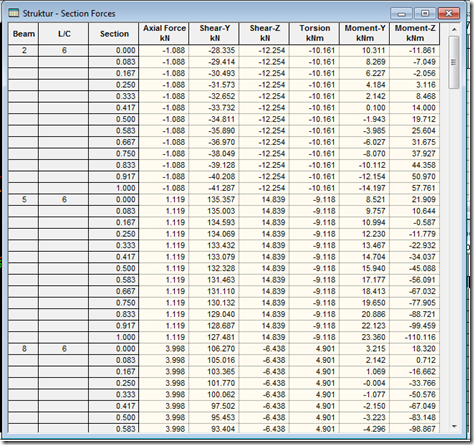Image resolution: width=474 pixels, height=445 pixels.
Task: Click Beam cell with value 2
Action: 24,51
